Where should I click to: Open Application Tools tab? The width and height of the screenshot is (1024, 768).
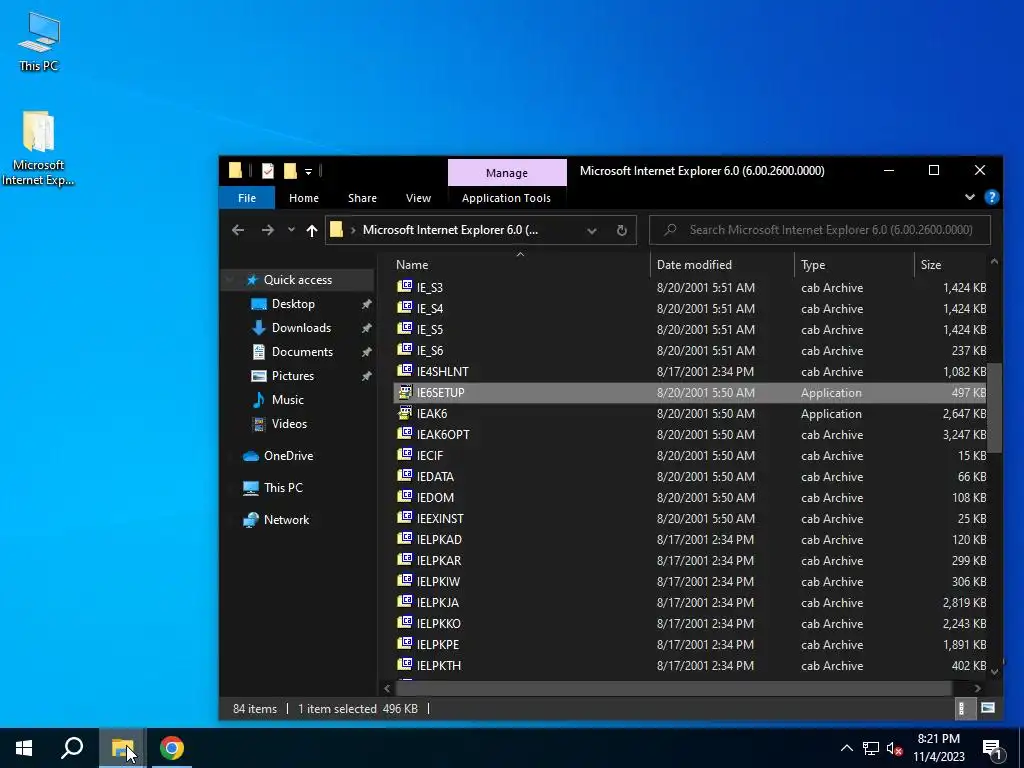[506, 198]
